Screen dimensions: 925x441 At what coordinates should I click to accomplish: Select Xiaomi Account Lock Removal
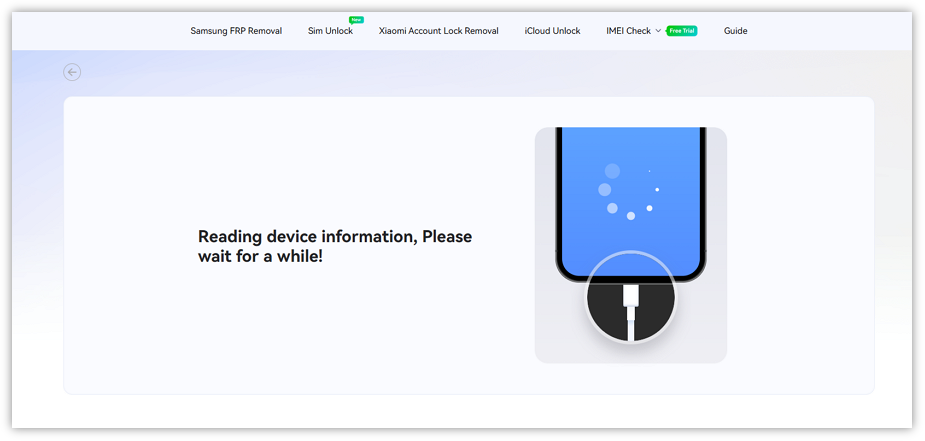coord(438,31)
